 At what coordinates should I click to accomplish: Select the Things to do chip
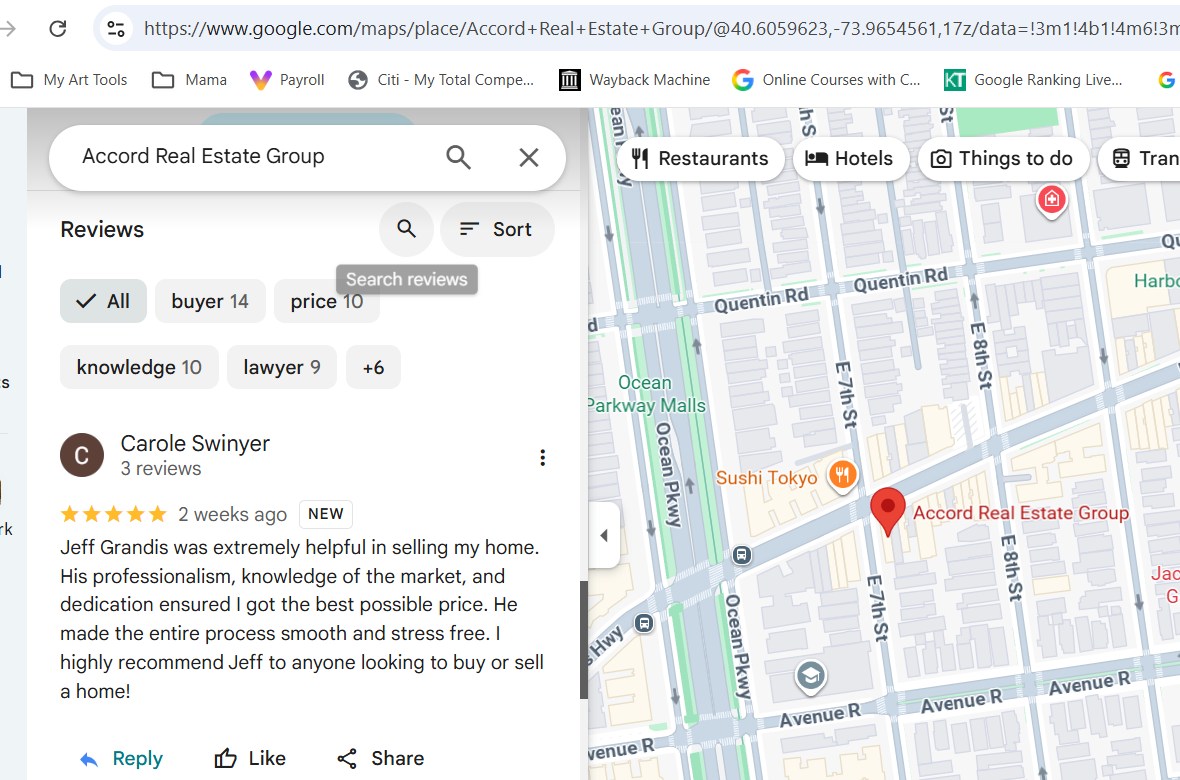[x=1002, y=159]
